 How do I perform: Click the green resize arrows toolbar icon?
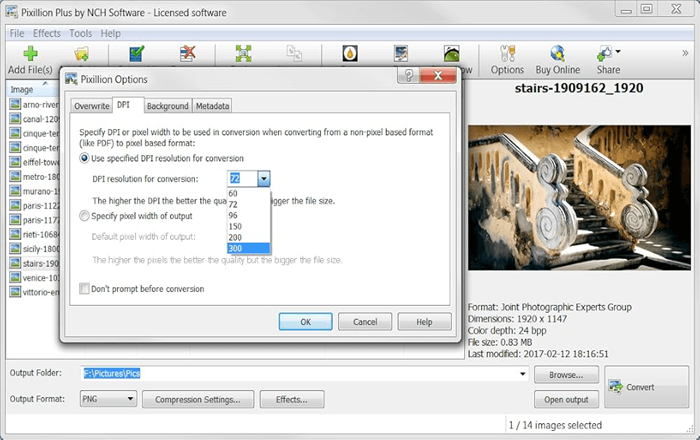243,54
